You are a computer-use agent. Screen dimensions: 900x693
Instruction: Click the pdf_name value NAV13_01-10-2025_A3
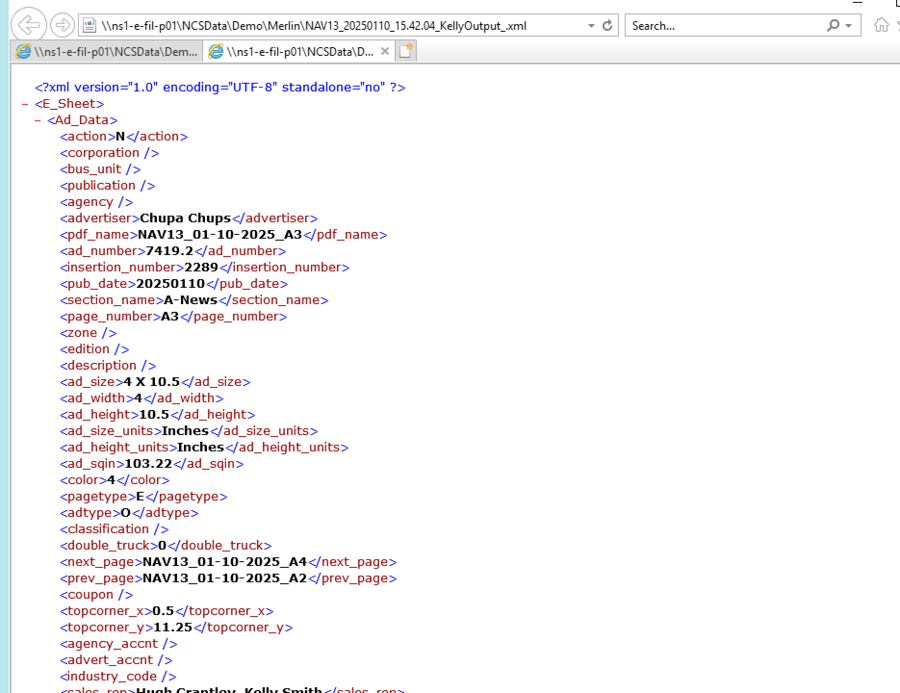point(220,234)
